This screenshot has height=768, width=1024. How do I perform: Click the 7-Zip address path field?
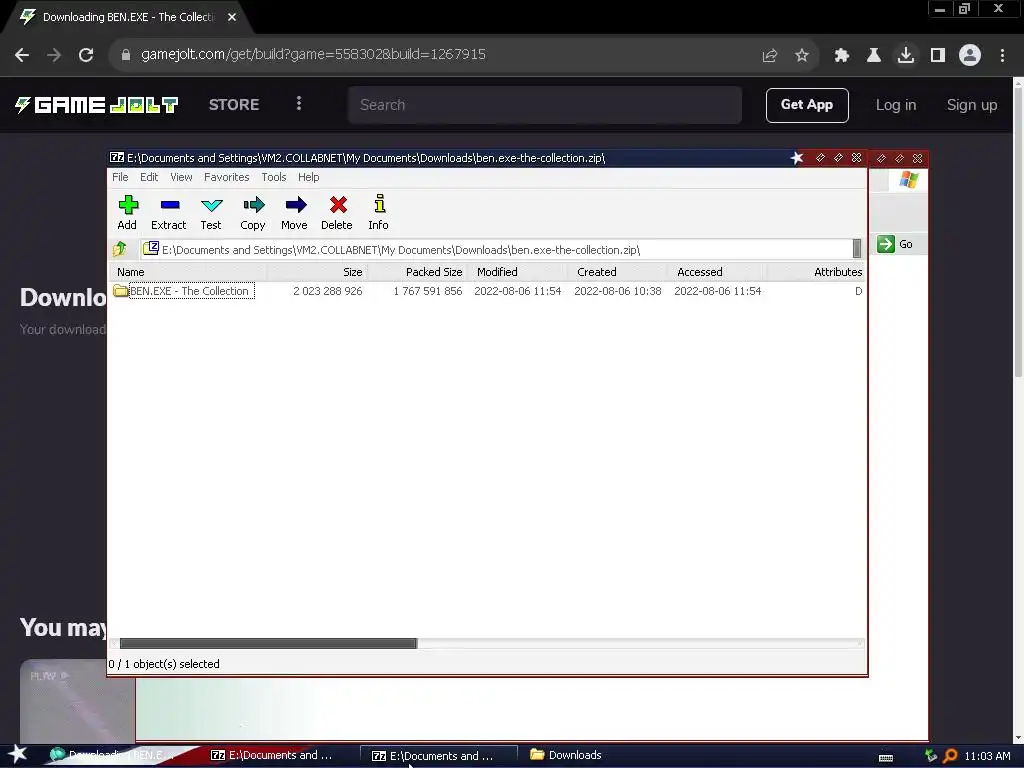click(496, 249)
